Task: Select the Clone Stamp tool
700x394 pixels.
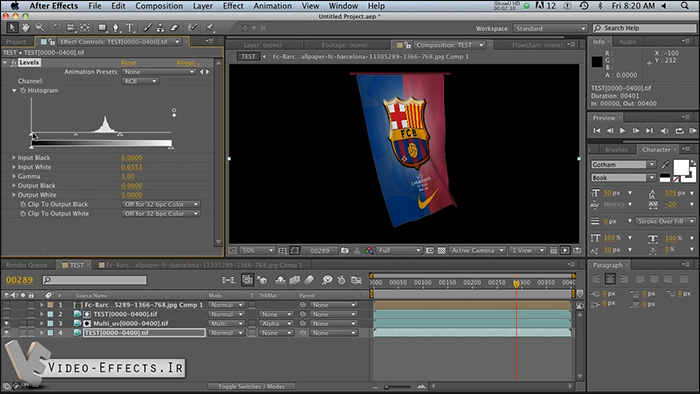Action: coord(160,28)
